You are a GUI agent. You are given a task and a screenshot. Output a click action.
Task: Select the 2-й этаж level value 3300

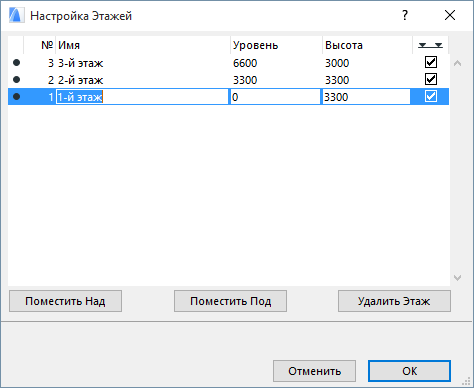(245, 80)
